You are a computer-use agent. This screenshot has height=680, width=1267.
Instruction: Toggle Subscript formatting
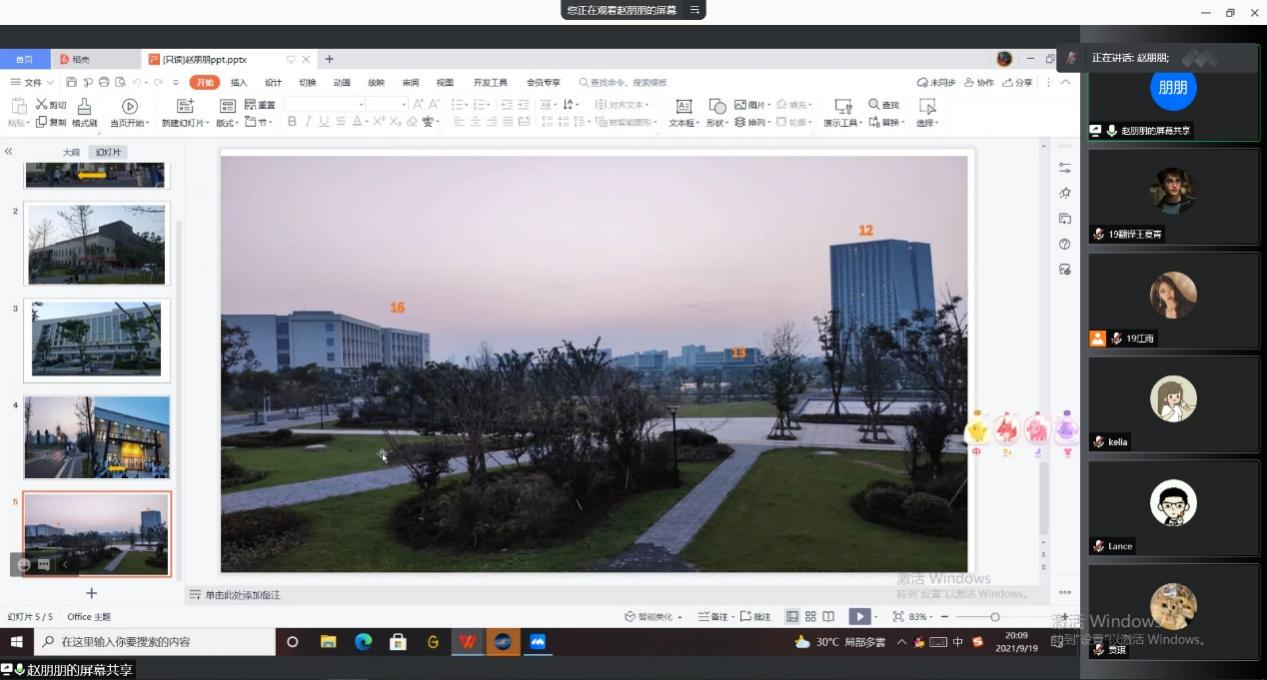pyautogui.click(x=396, y=122)
